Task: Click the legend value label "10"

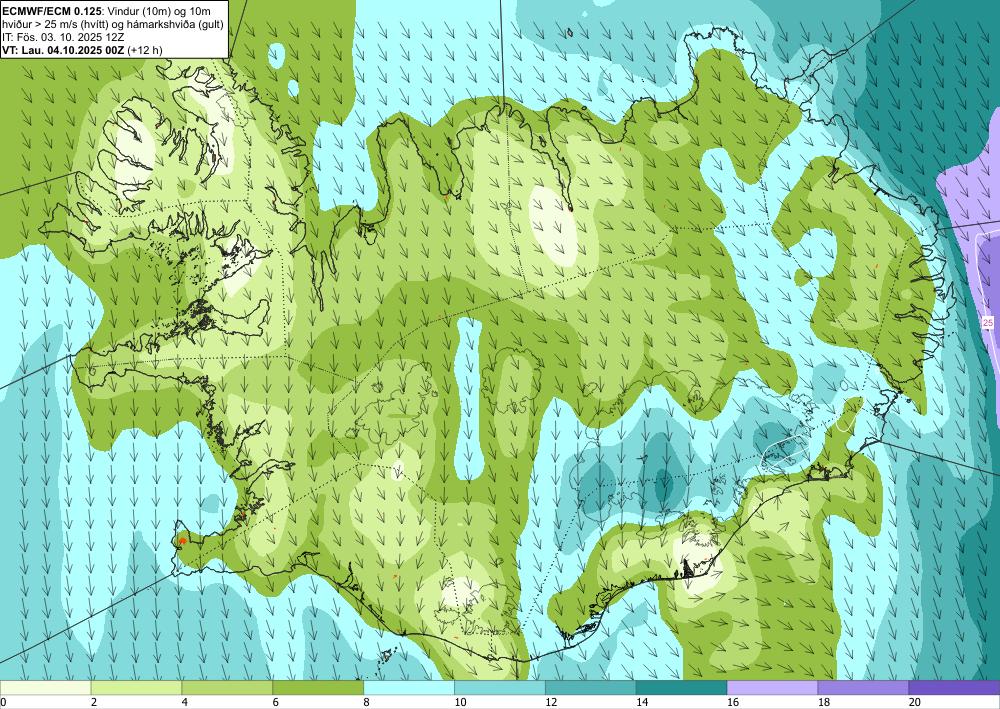Action: 460,703
